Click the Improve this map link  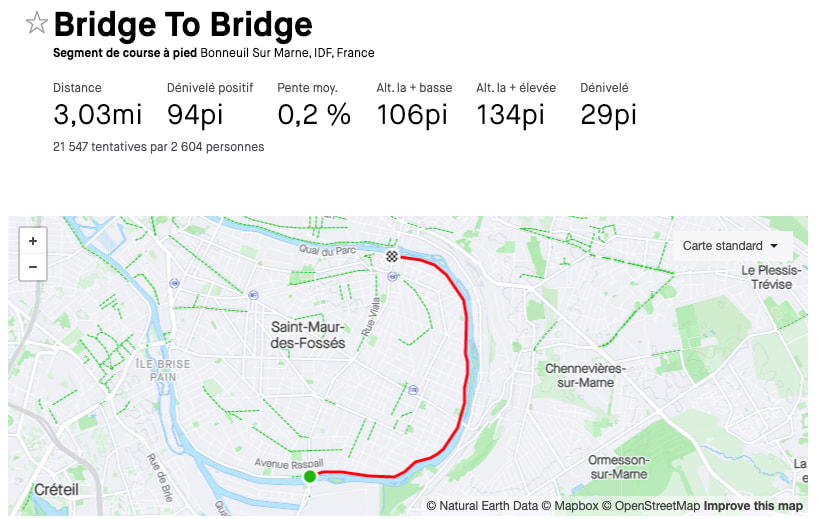tap(753, 506)
